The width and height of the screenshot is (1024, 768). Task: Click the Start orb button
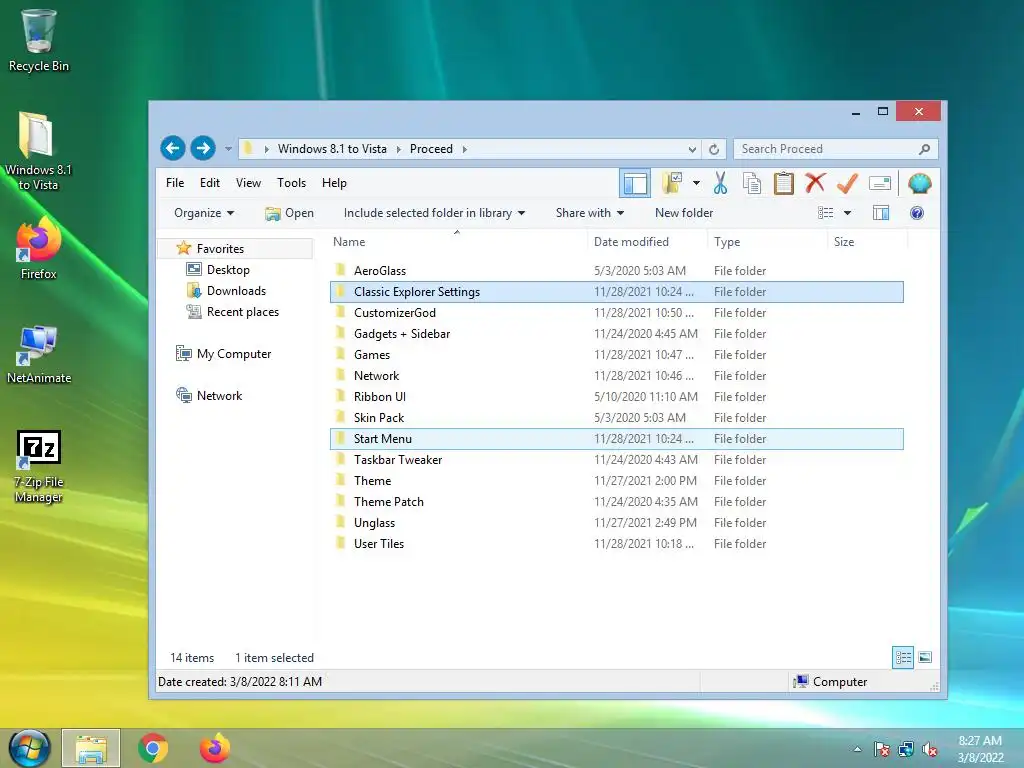click(x=29, y=748)
